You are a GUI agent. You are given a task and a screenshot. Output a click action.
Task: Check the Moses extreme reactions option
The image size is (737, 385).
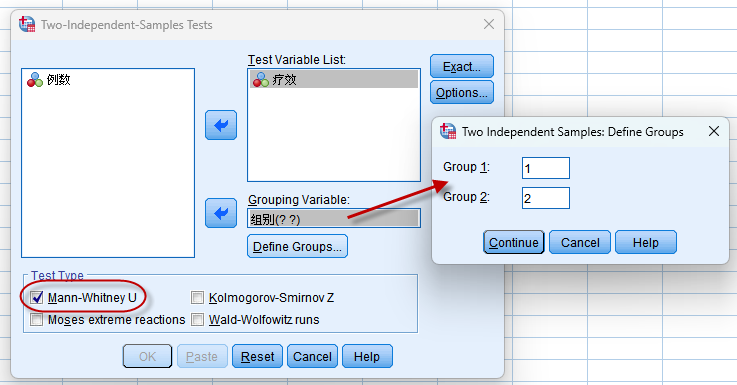click(x=37, y=320)
